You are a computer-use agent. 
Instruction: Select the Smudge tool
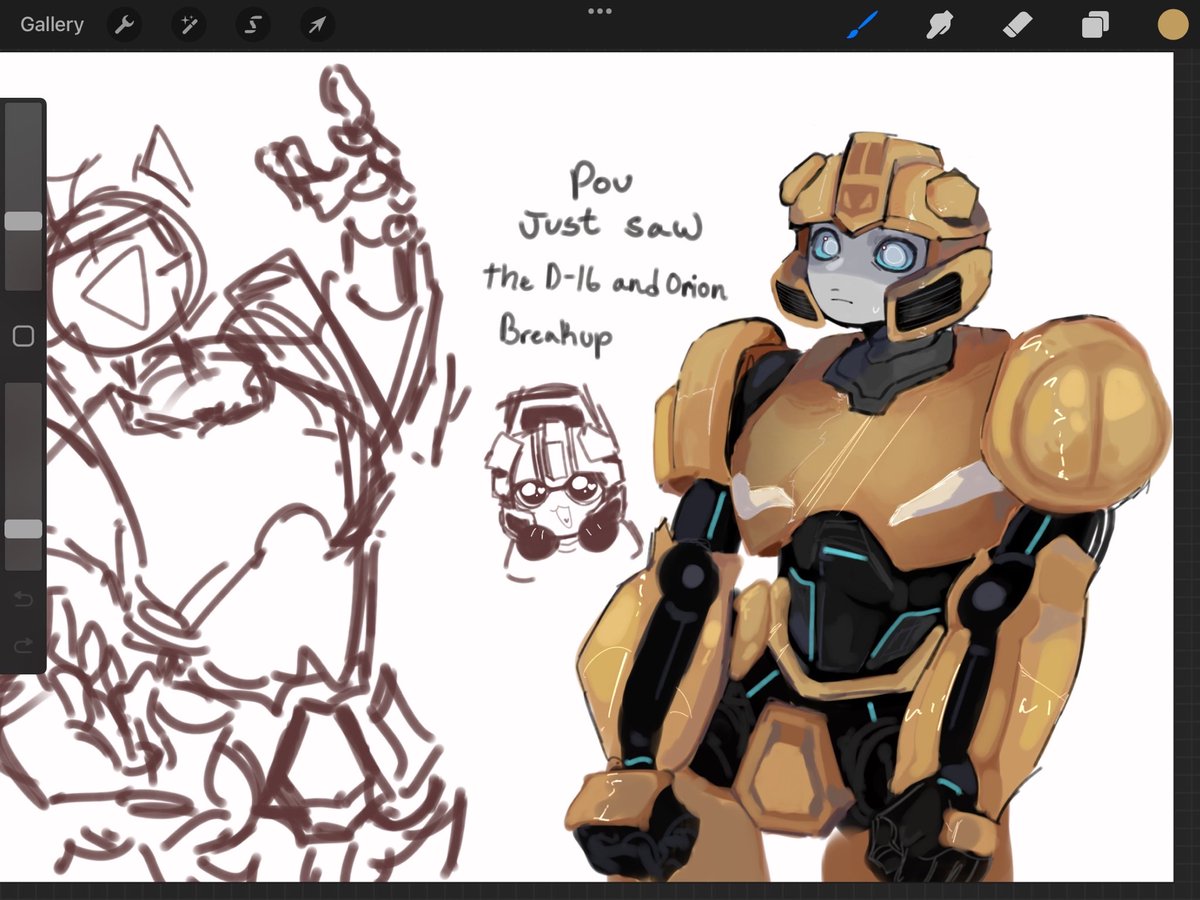tap(939, 25)
